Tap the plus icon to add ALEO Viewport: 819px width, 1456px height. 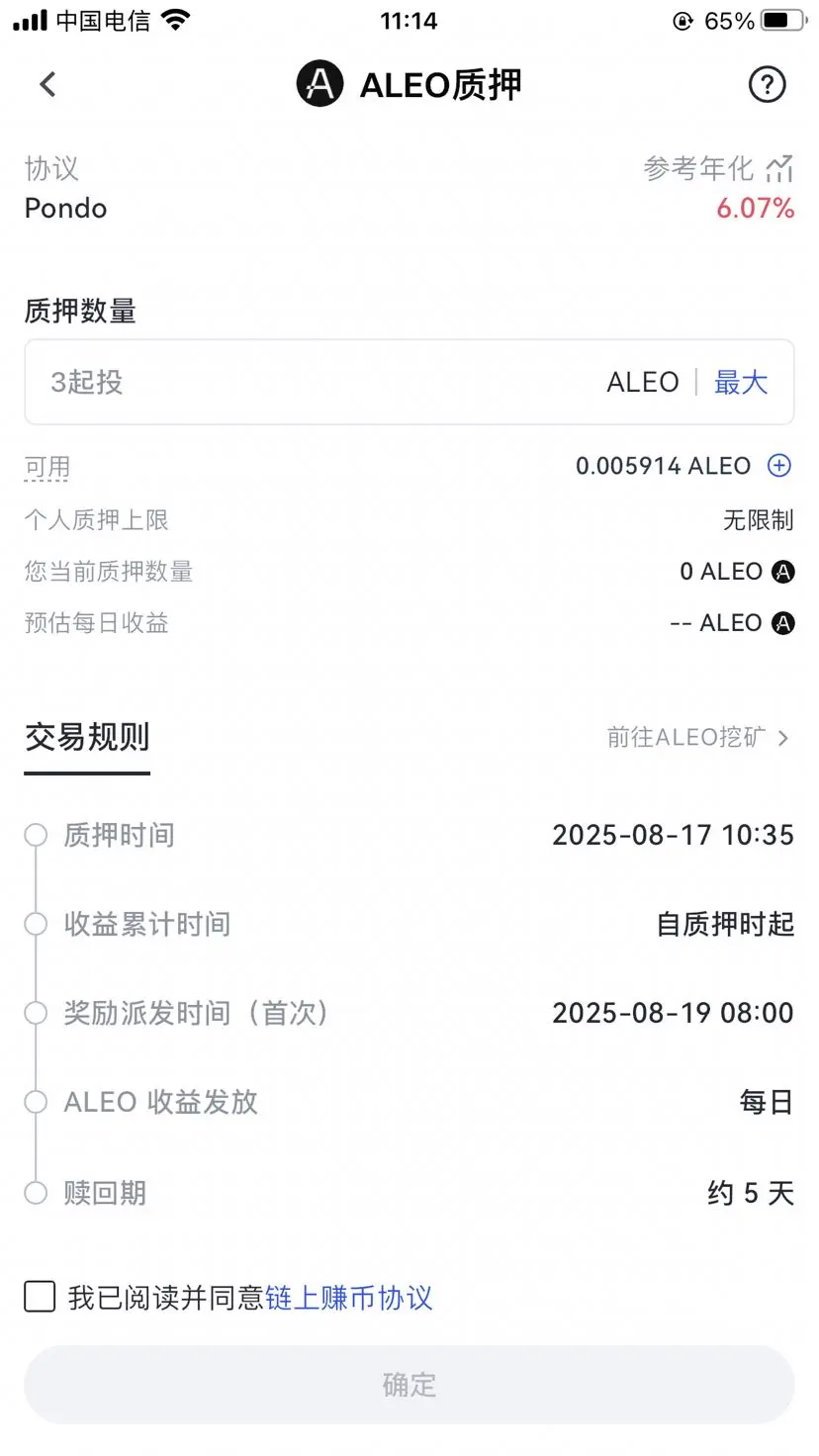779,466
